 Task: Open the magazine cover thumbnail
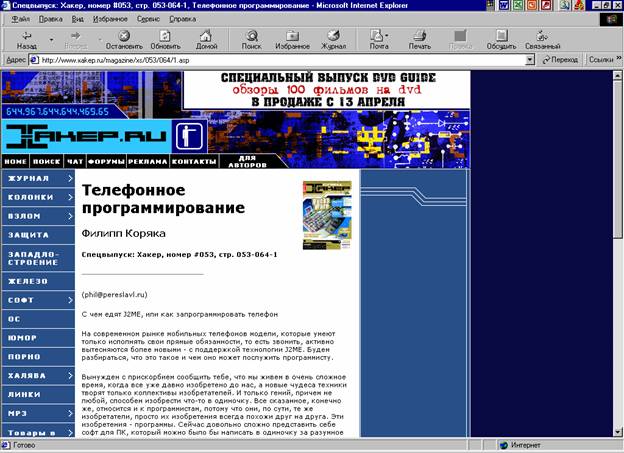(x=327, y=215)
